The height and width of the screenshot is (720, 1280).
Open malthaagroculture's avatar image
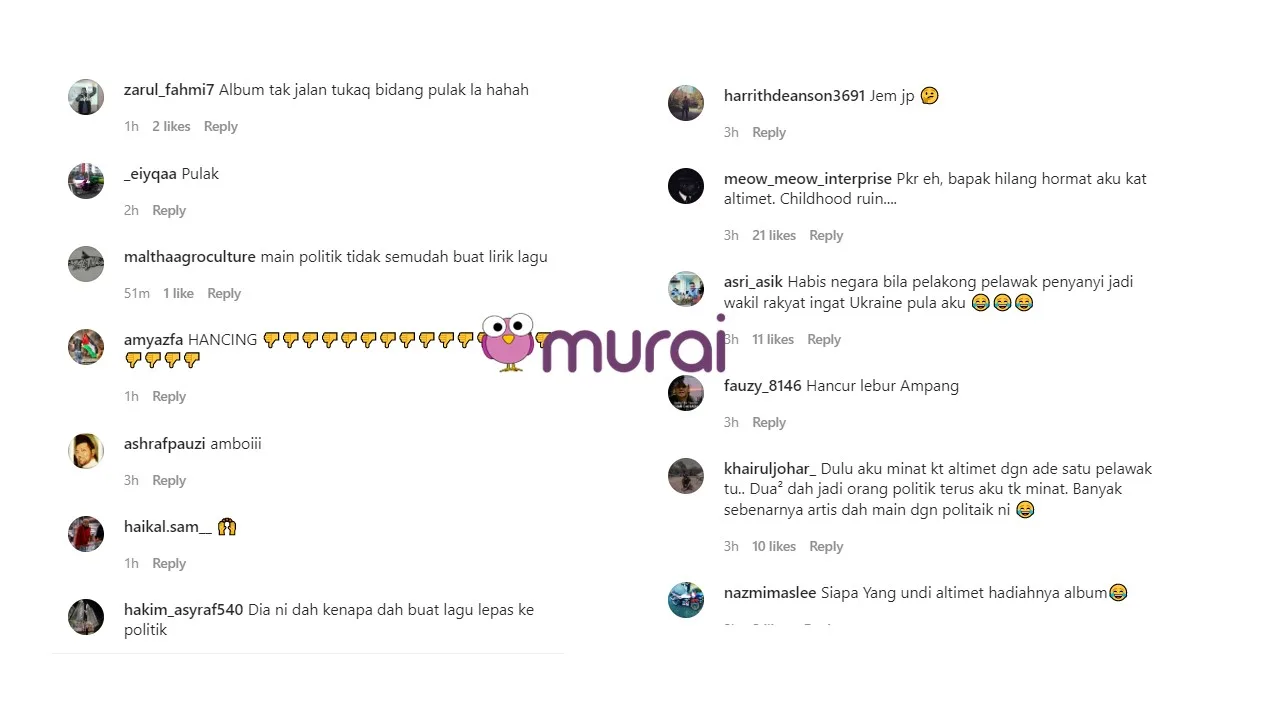[86, 264]
